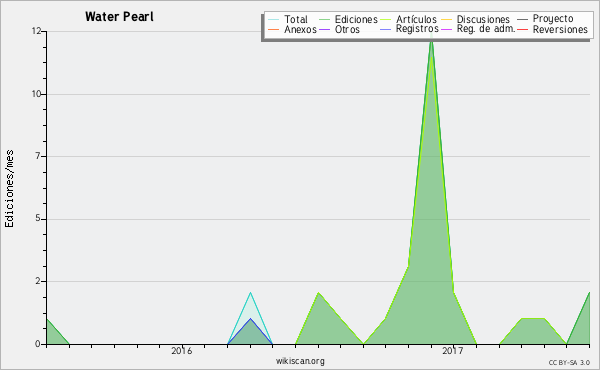The image size is (600, 370).
Task: Click the Ediciones/mes axis title
Action: click(x=9, y=189)
